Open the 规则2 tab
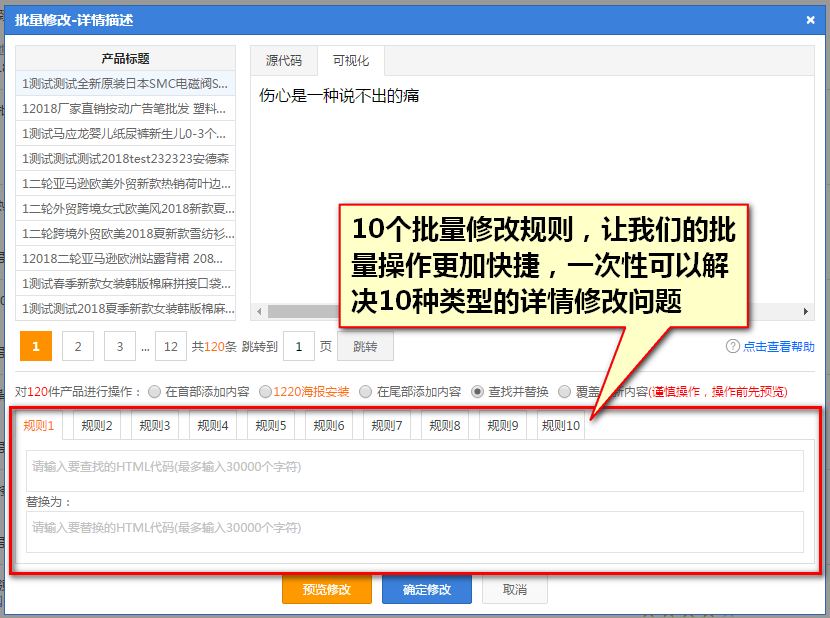The image size is (830, 618). click(x=95, y=426)
